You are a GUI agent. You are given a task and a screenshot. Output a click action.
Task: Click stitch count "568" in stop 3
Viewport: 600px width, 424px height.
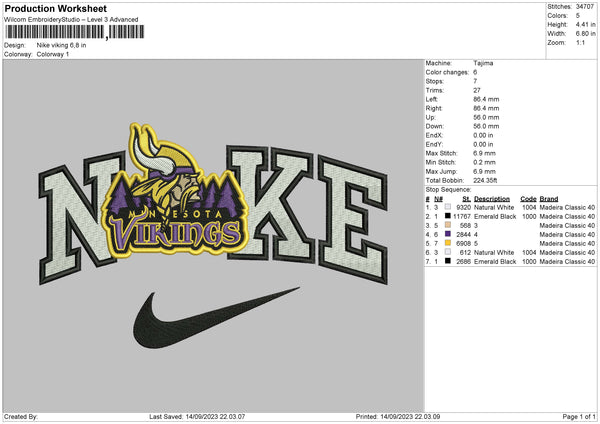(465, 225)
